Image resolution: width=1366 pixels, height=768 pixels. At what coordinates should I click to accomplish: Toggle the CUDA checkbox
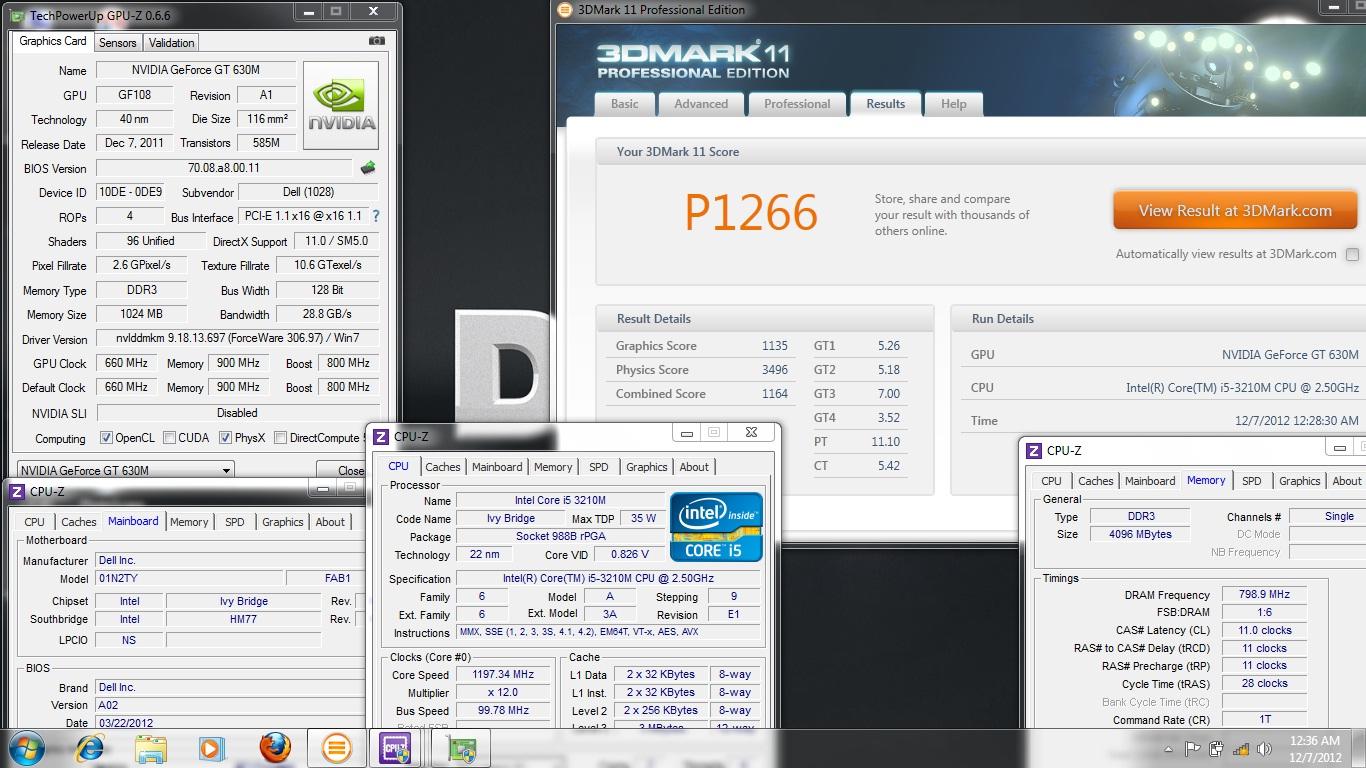pos(169,438)
